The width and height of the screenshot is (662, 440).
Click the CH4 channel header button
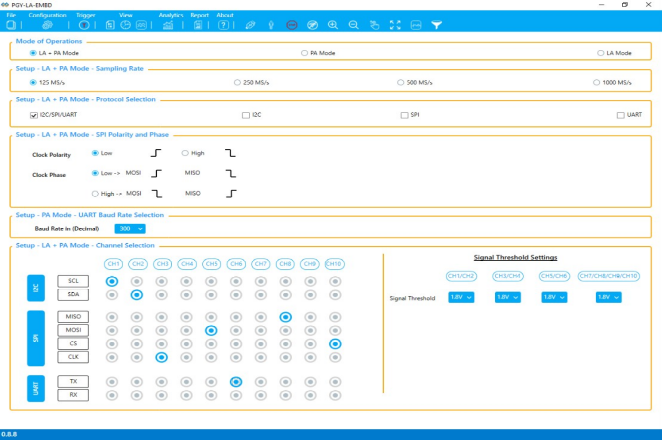coord(187,264)
